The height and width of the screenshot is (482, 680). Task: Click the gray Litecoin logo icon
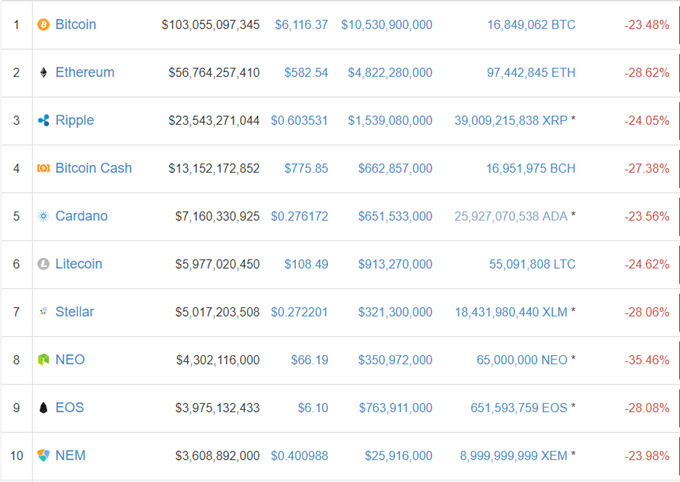pyautogui.click(x=43, y=264)
